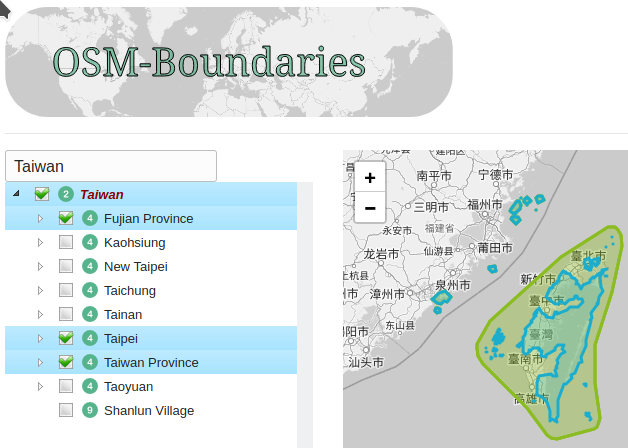
Task: Check the New Taipei checkbox
Action: pos(66,266)
